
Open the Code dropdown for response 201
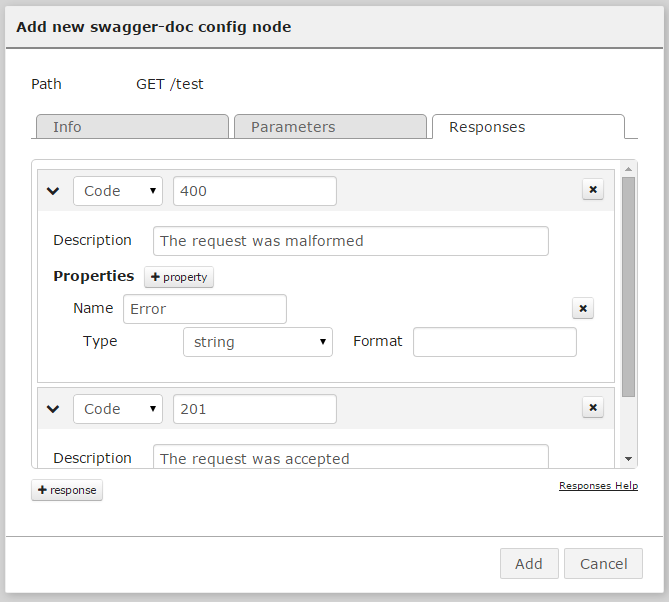118,409
